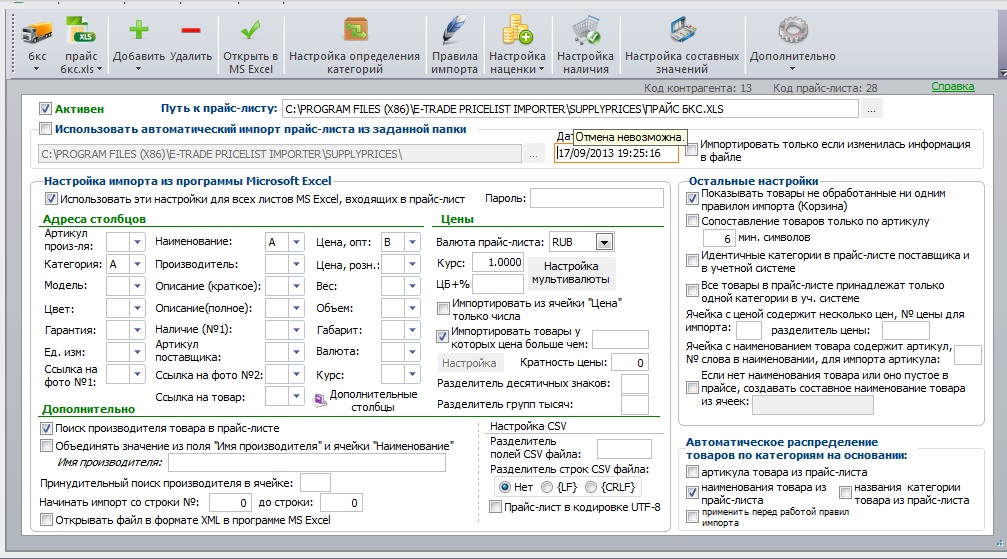
Task: Toggle import only if file changed
Action: click(x=691, y=150)
